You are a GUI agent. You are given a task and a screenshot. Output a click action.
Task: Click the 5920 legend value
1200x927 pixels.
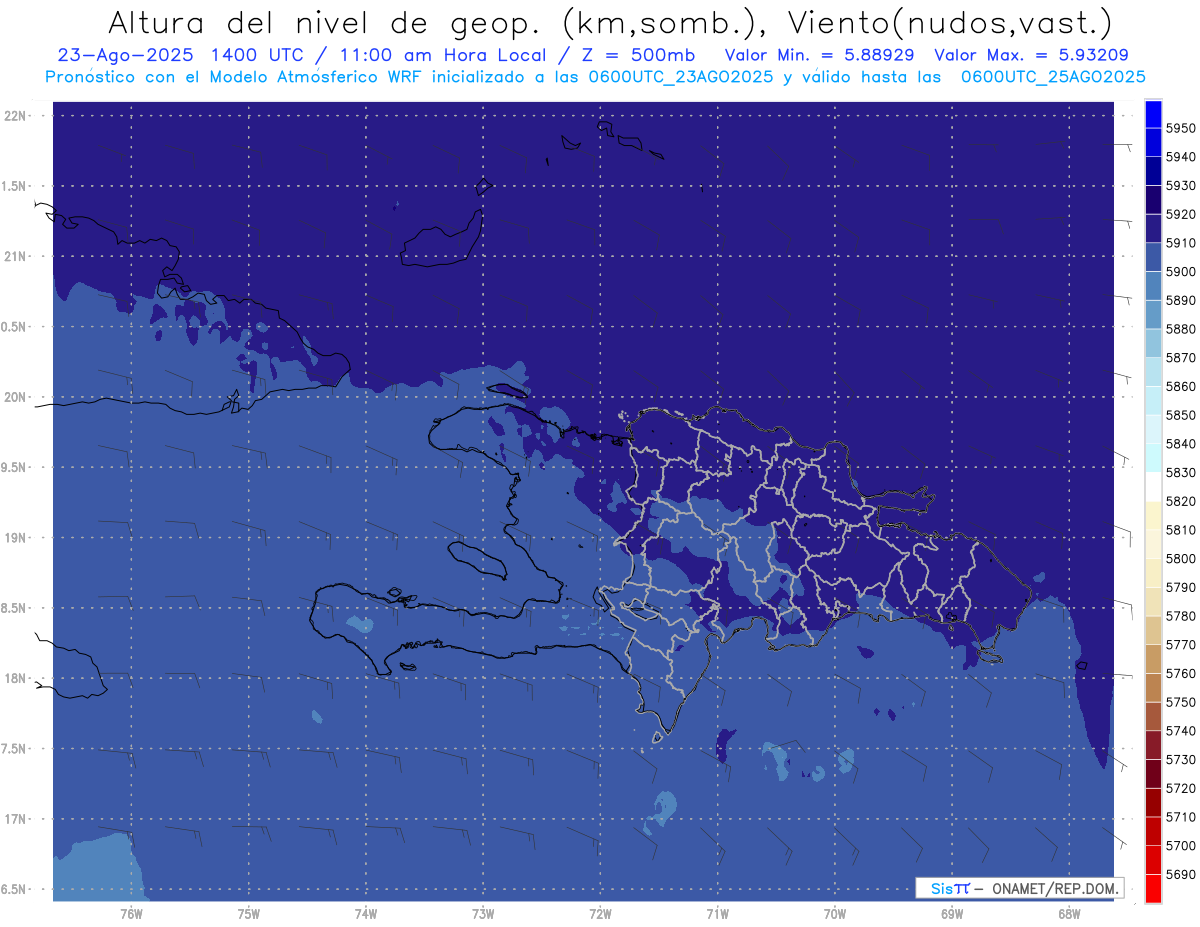[x=1181, y=214]
